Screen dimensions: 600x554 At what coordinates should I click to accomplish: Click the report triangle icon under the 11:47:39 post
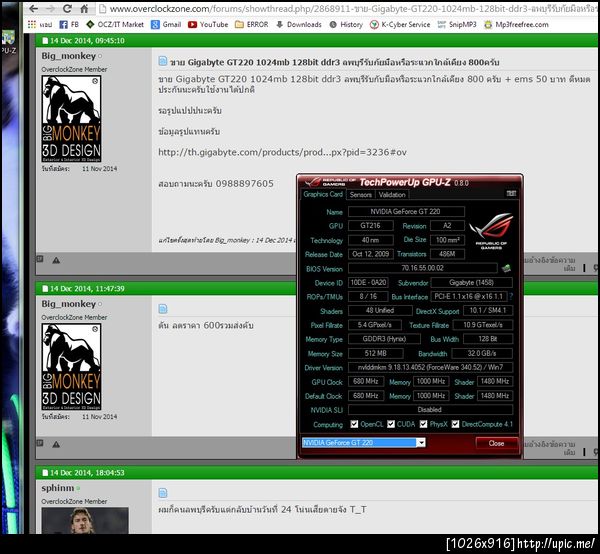(x=56, y=444)
